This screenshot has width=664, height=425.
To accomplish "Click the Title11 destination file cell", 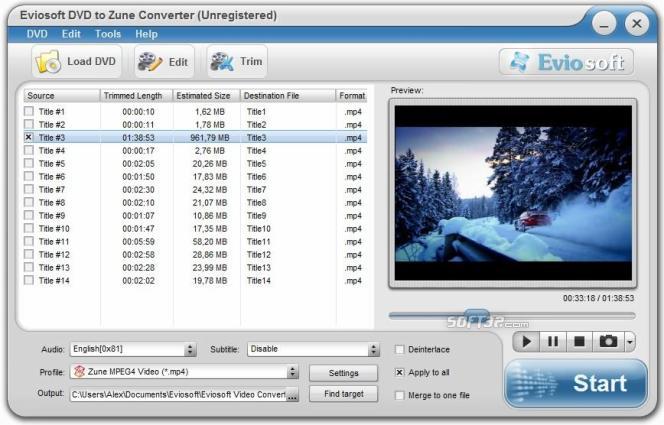I will (x=258, y=242).
